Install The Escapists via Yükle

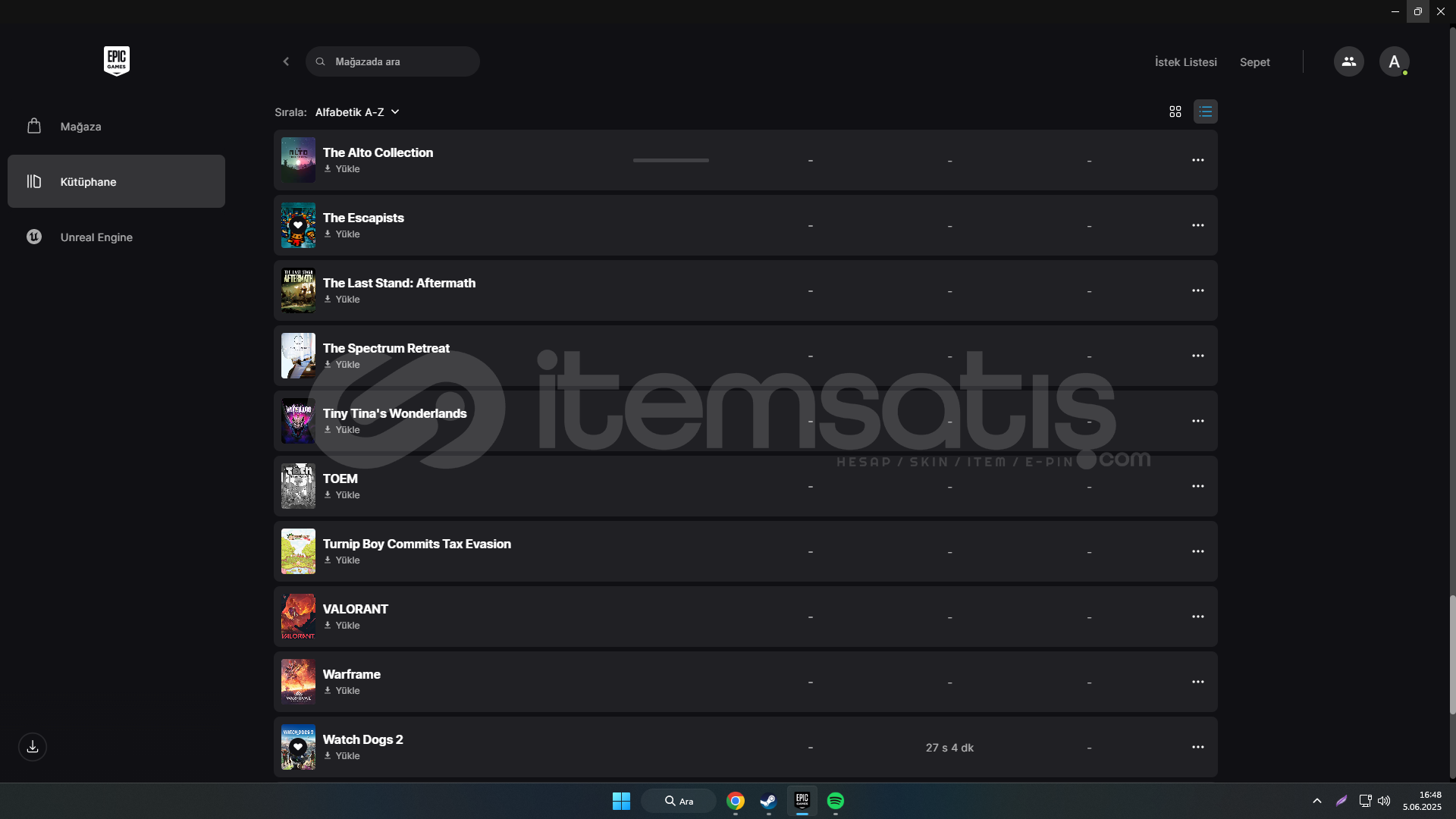coord(342,234)
